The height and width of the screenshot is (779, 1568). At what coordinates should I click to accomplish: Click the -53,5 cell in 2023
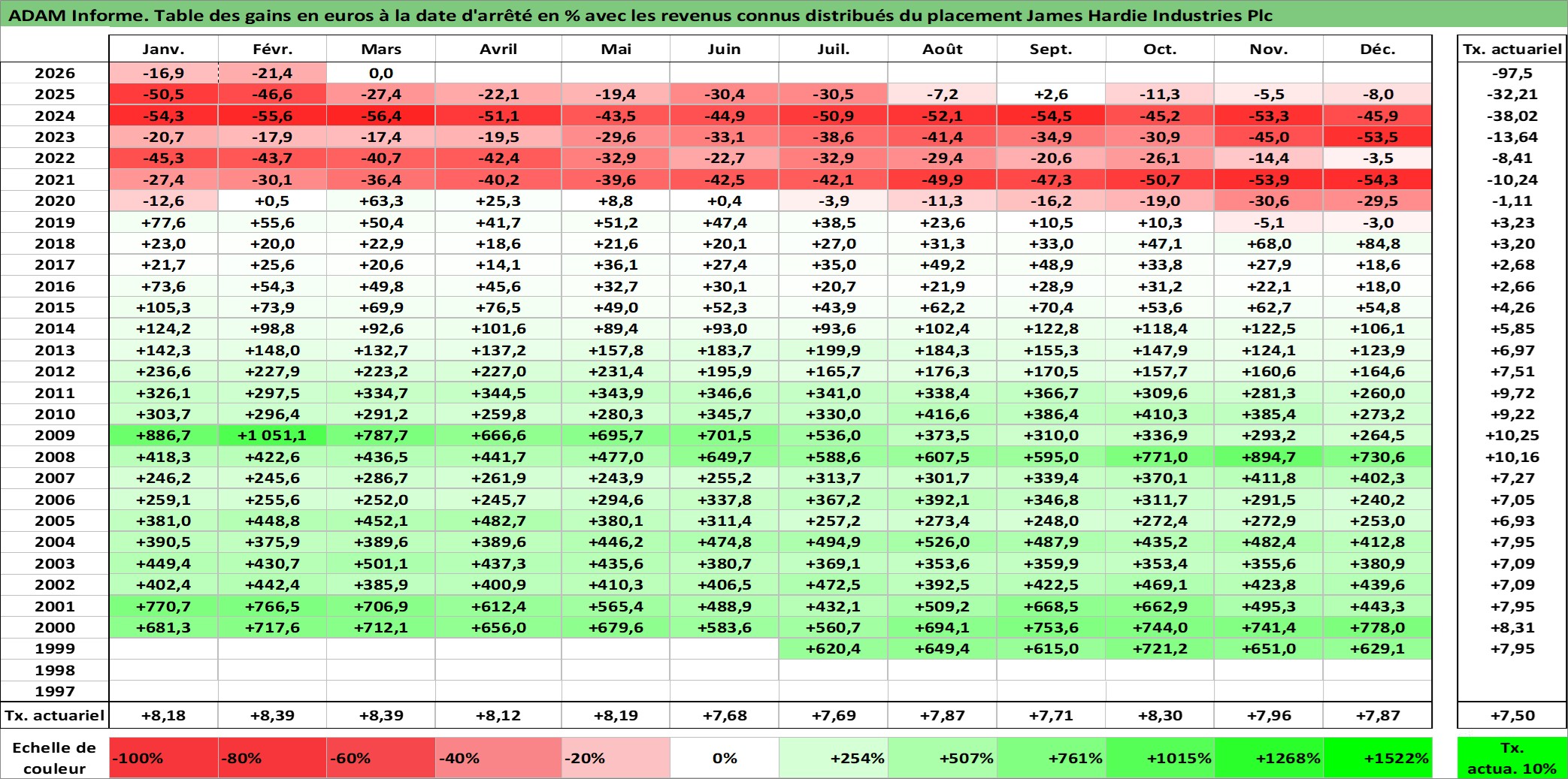coord(1378,137)
